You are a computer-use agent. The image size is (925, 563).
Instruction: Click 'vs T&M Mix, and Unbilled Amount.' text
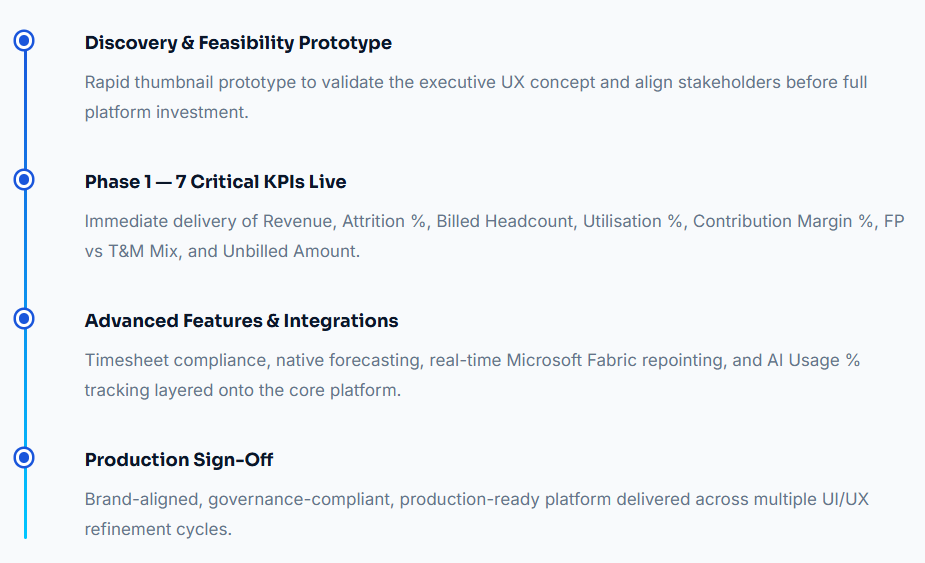pyautogui.click(x=222, y=251)
